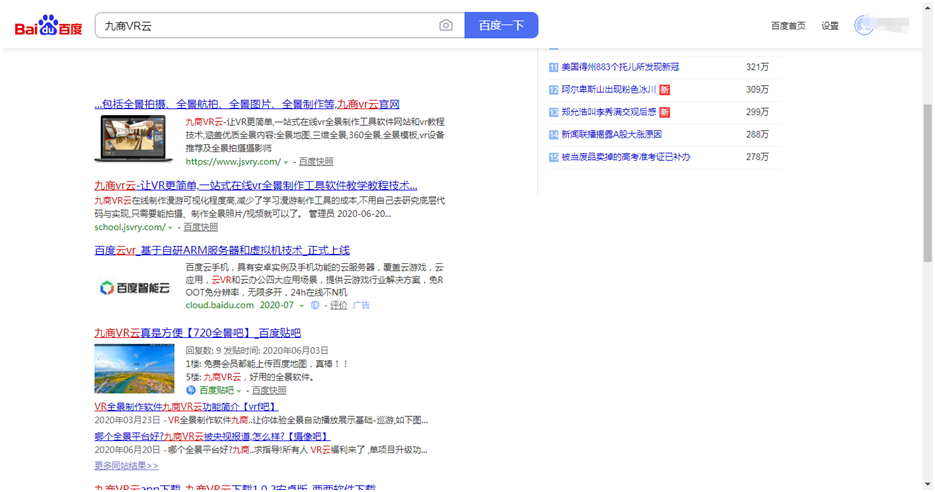
Task: Open 百度快照 beside school.jsvry.com
Action: click(200, 227)
